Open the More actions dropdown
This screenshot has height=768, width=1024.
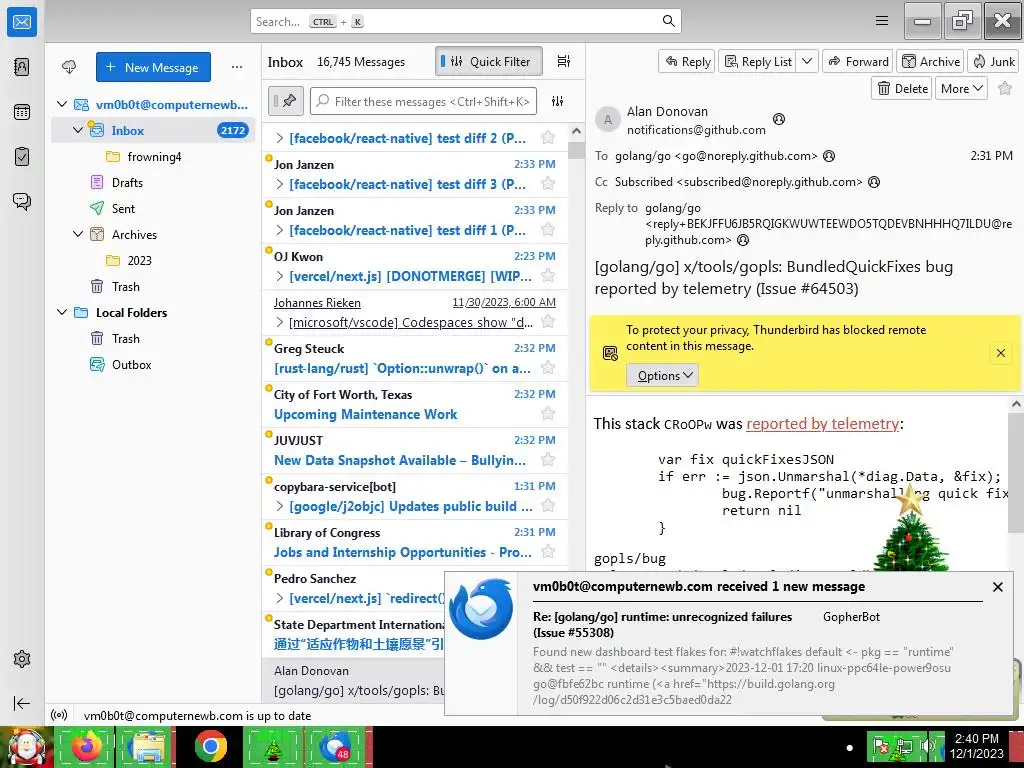click(x=961, y=88)
